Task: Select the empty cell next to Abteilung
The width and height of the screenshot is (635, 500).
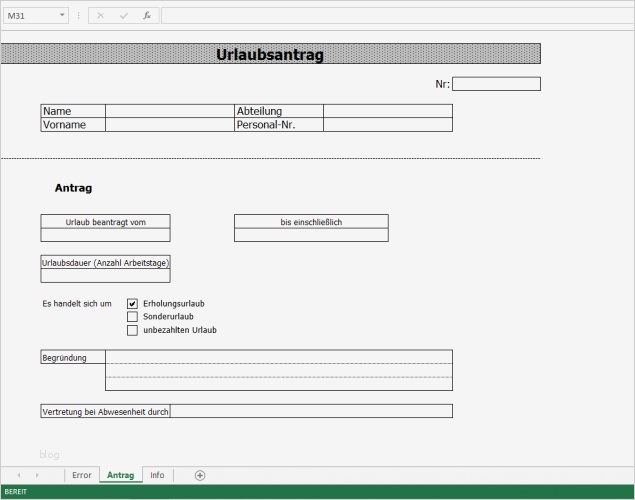Action: [x=388, y=111]
